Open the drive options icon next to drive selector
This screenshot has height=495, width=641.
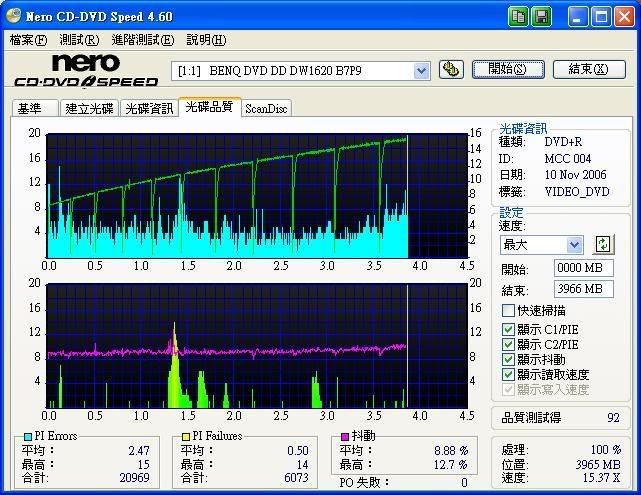[x=451, y=69]
